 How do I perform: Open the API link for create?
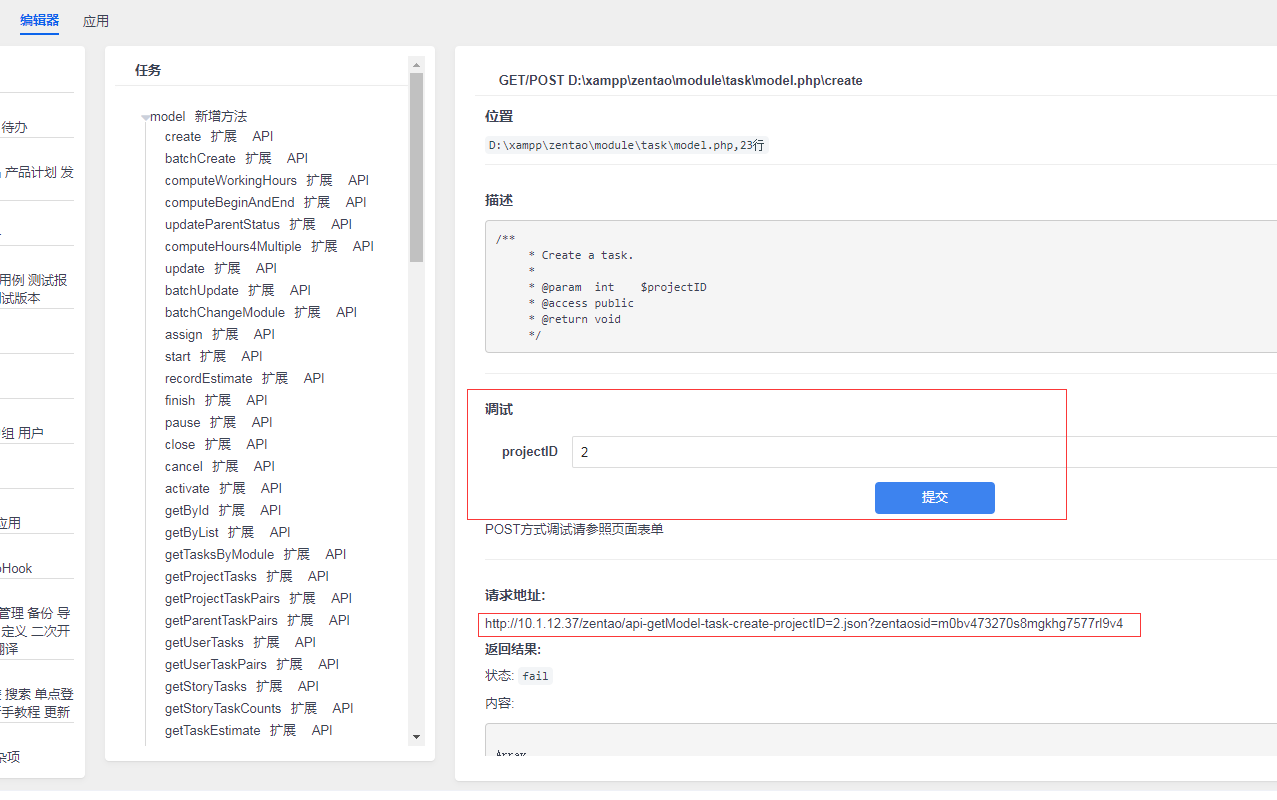click(x=263, y=136)
